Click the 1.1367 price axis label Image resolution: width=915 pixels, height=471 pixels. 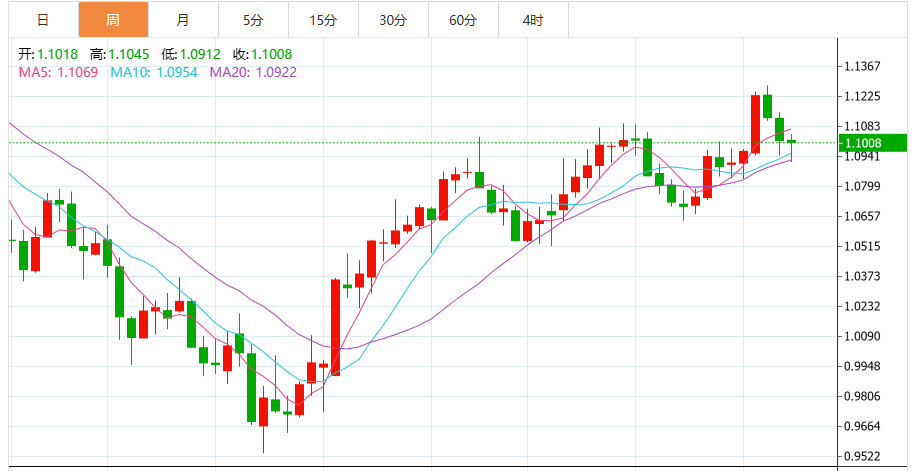[863, 67]
